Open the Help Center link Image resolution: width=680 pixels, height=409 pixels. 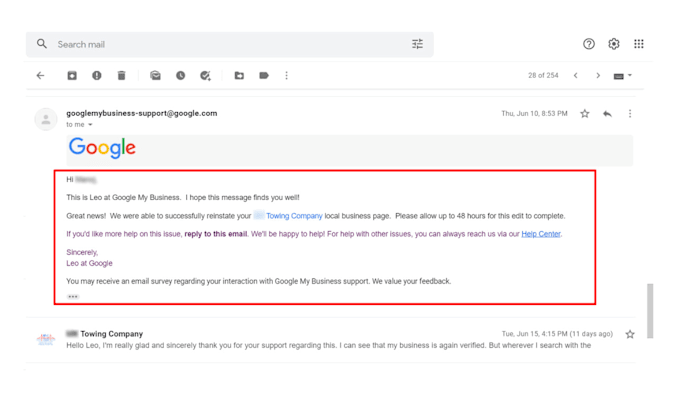point(541,234)
